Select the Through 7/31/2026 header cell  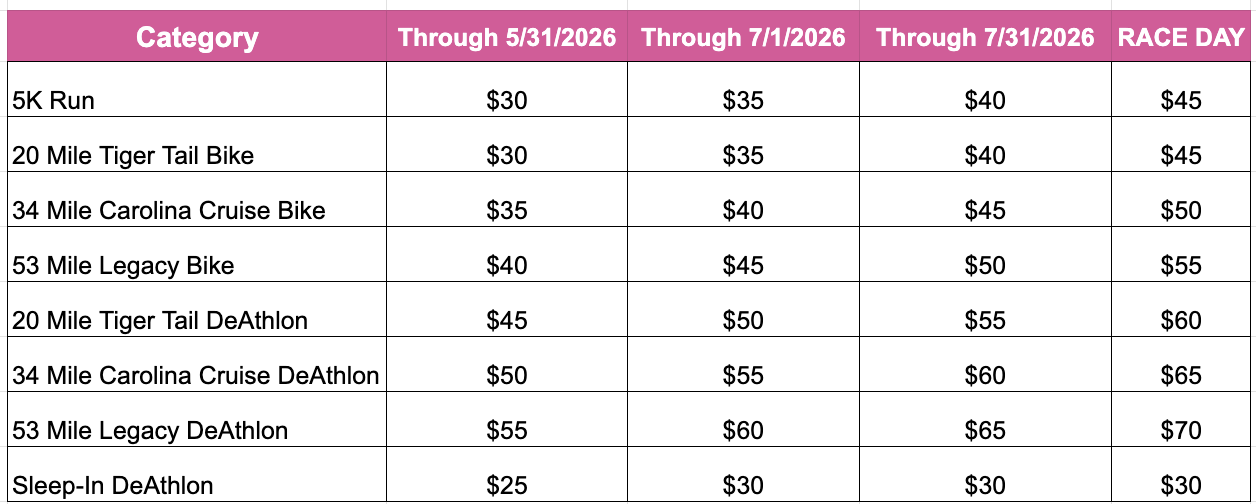[985, 38]
